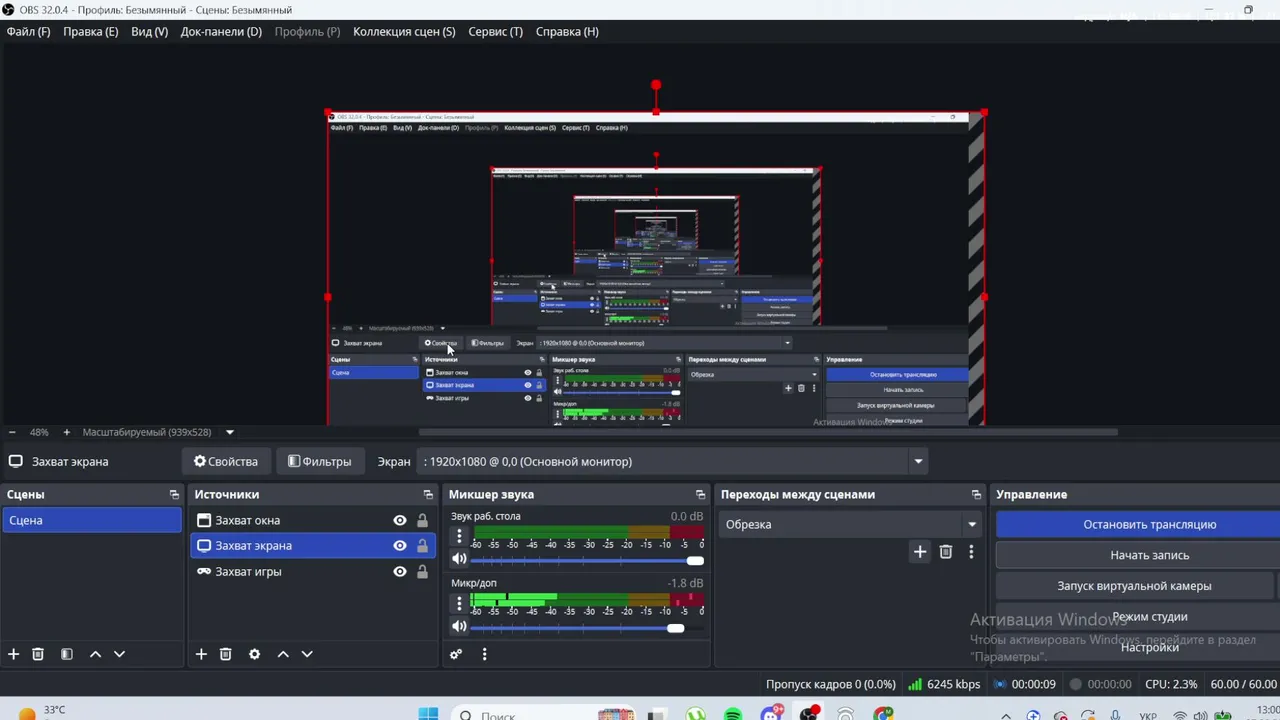The image size is (1280, 720).
Task: Open Spotify from the taskbar
Action: pyautogui.click(x=733, y=714)
